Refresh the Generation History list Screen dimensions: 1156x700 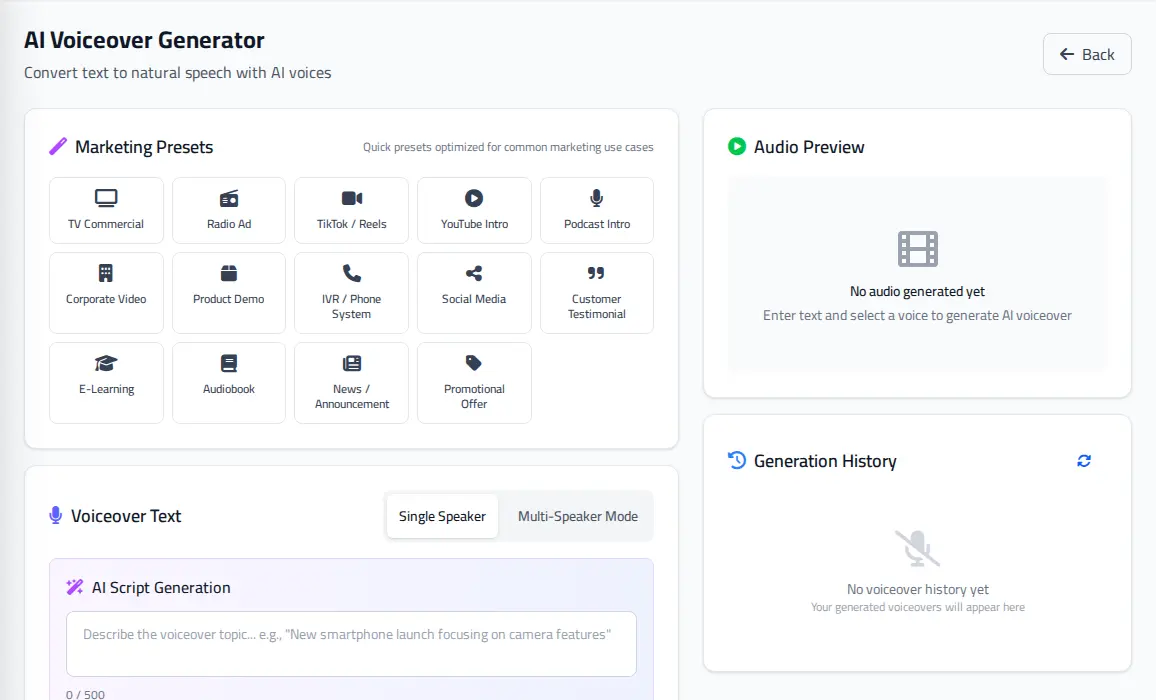click(1084, 461)
